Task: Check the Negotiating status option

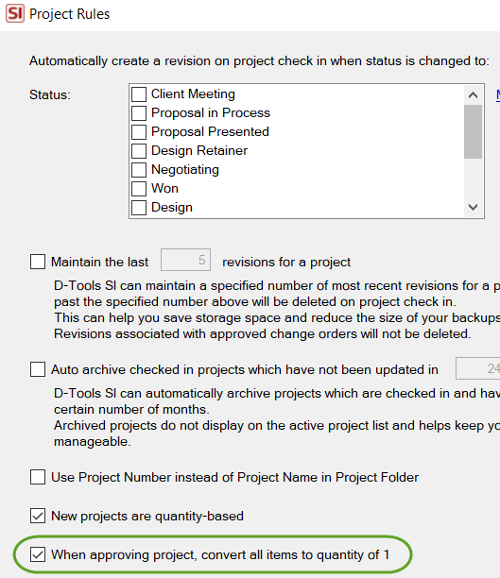Action: point(139,170)
